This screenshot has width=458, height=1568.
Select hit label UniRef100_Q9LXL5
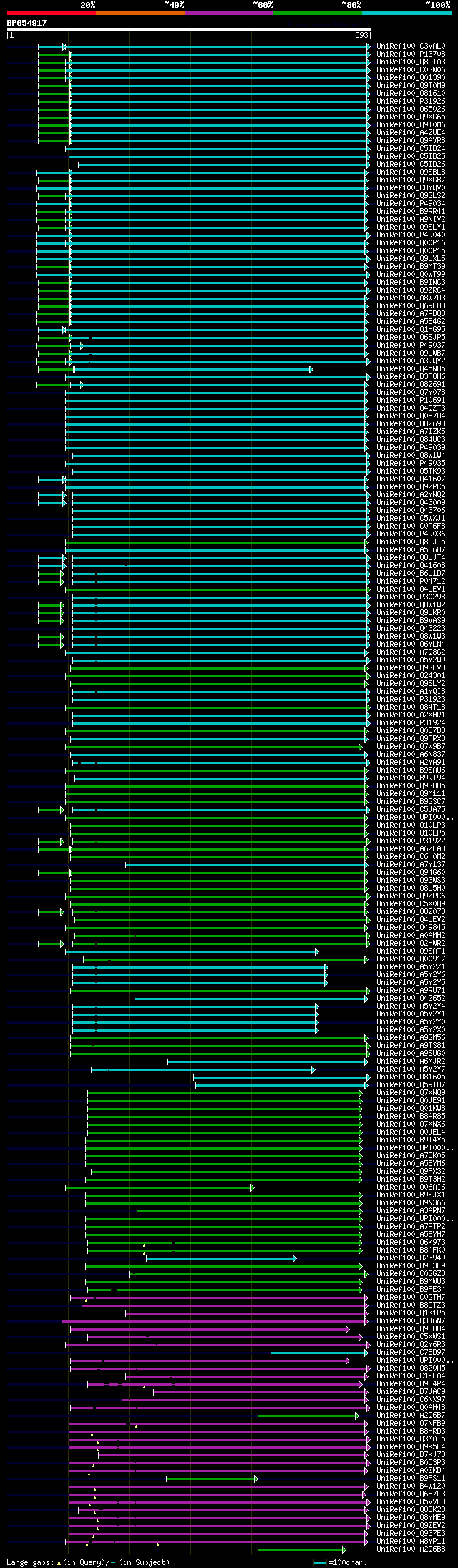pos(411,259)
